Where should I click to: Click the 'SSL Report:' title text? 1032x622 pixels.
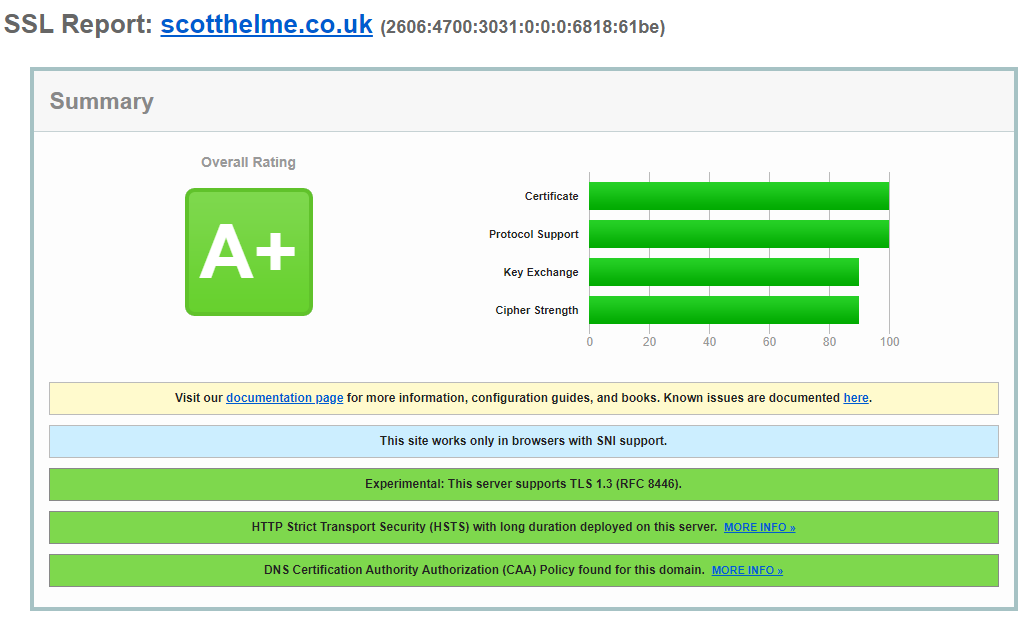(78, 24)
